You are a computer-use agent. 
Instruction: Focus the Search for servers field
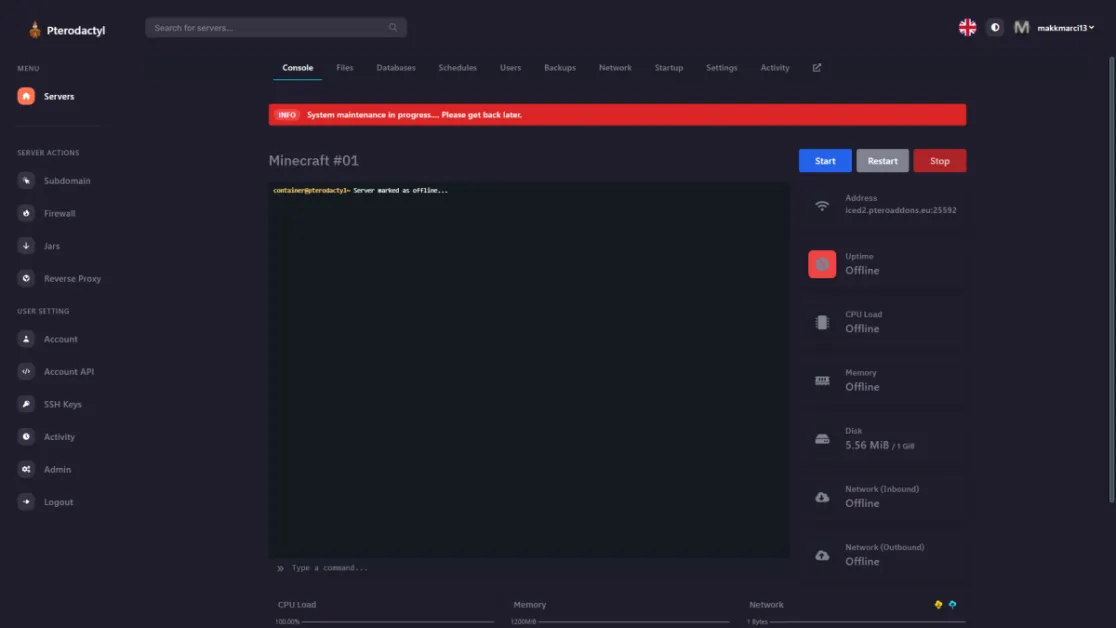[275, 28]
